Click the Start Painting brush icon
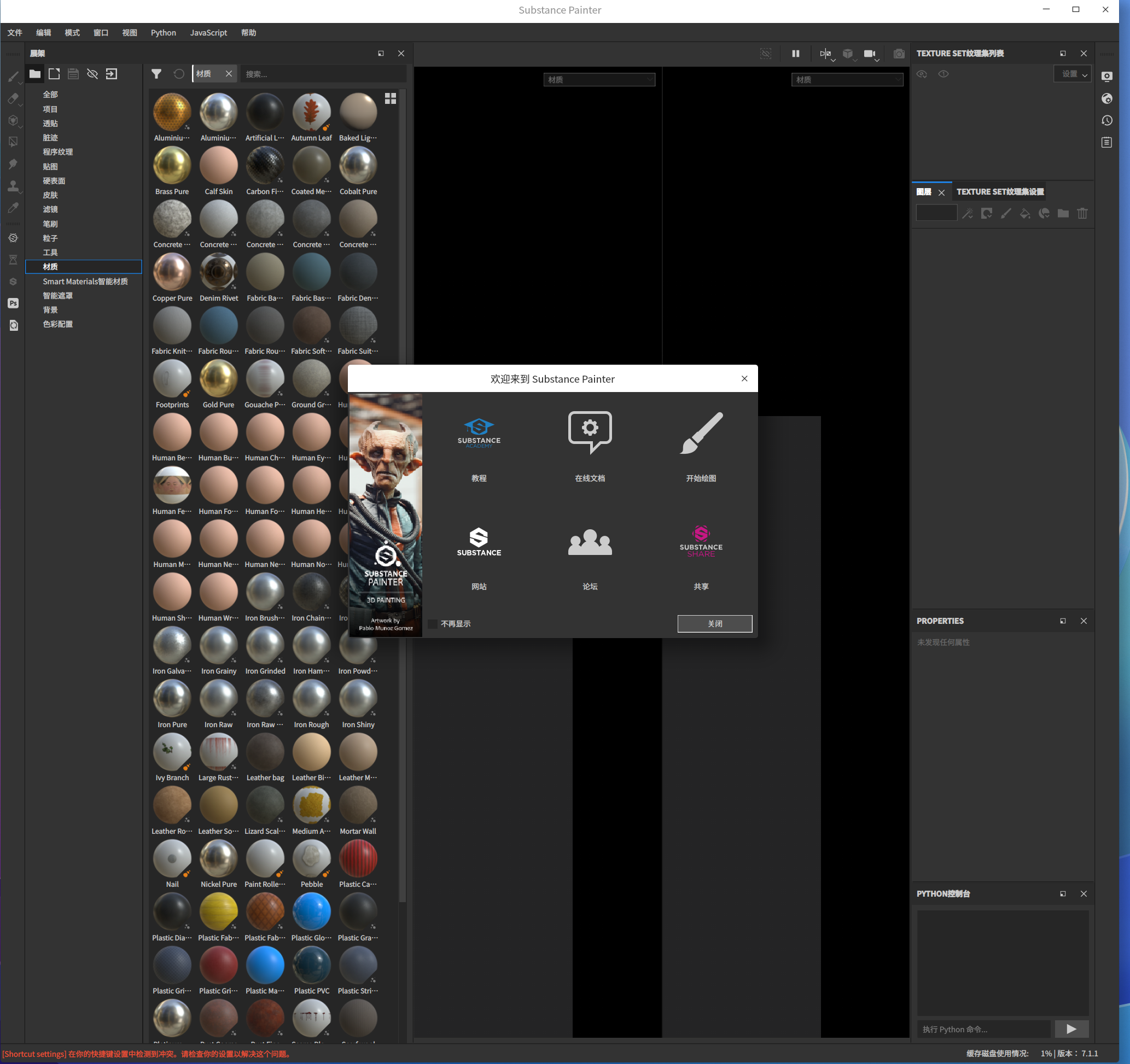The image size is (1130, 1064). pyautogui.click(x=701, y=434)
